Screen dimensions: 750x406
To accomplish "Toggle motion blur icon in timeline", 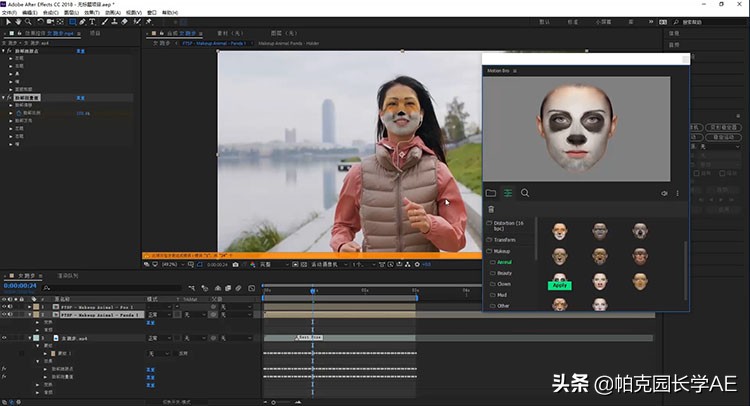I will [239, 288].
